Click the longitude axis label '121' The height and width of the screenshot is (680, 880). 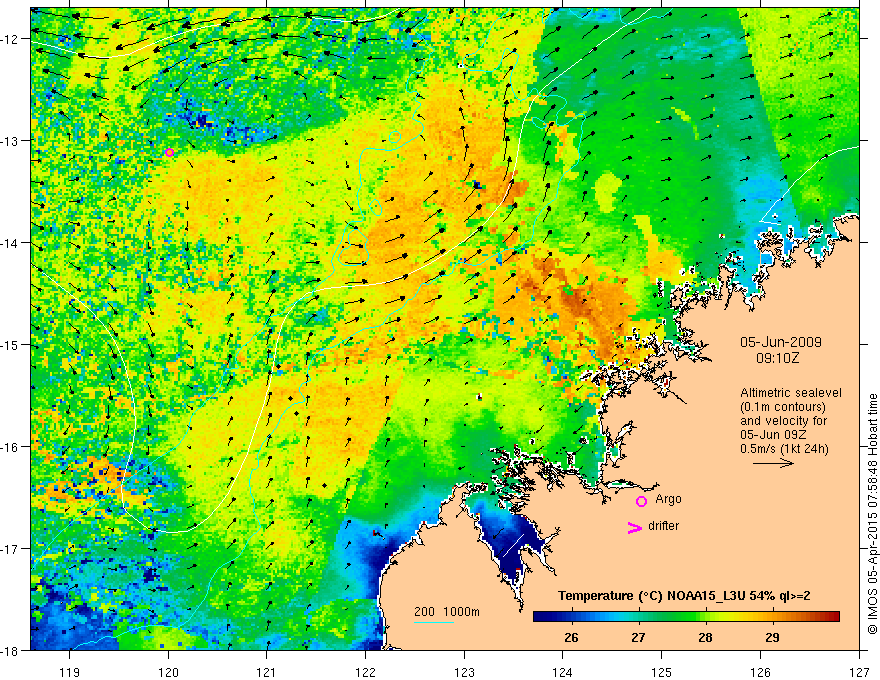(x=267, y=671)
